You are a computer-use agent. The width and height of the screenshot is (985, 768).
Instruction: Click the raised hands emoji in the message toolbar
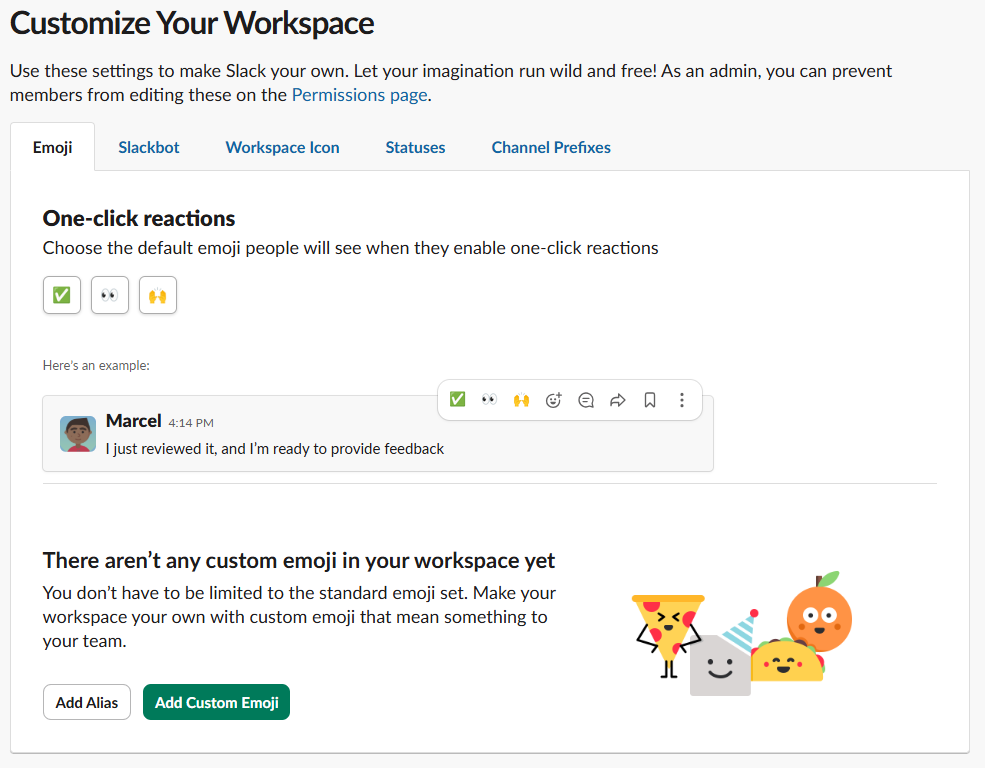[x=521, y=400]
